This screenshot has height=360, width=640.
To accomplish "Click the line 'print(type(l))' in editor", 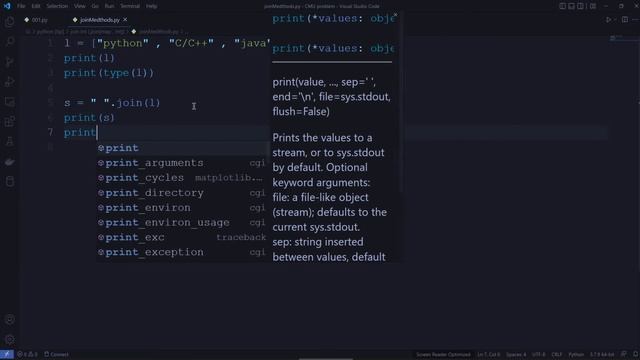I will pyautogui.click(x=109, y=73).
